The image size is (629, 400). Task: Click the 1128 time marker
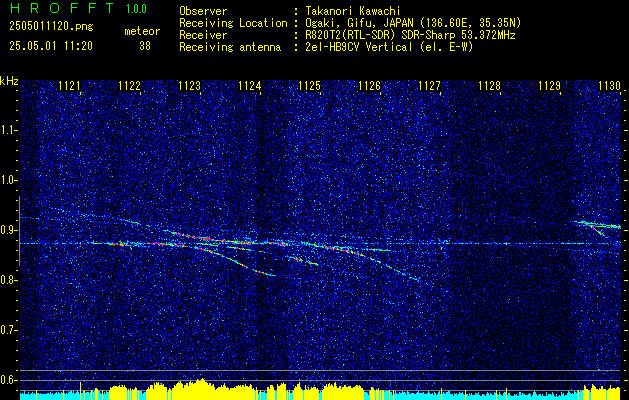[490, 85]
